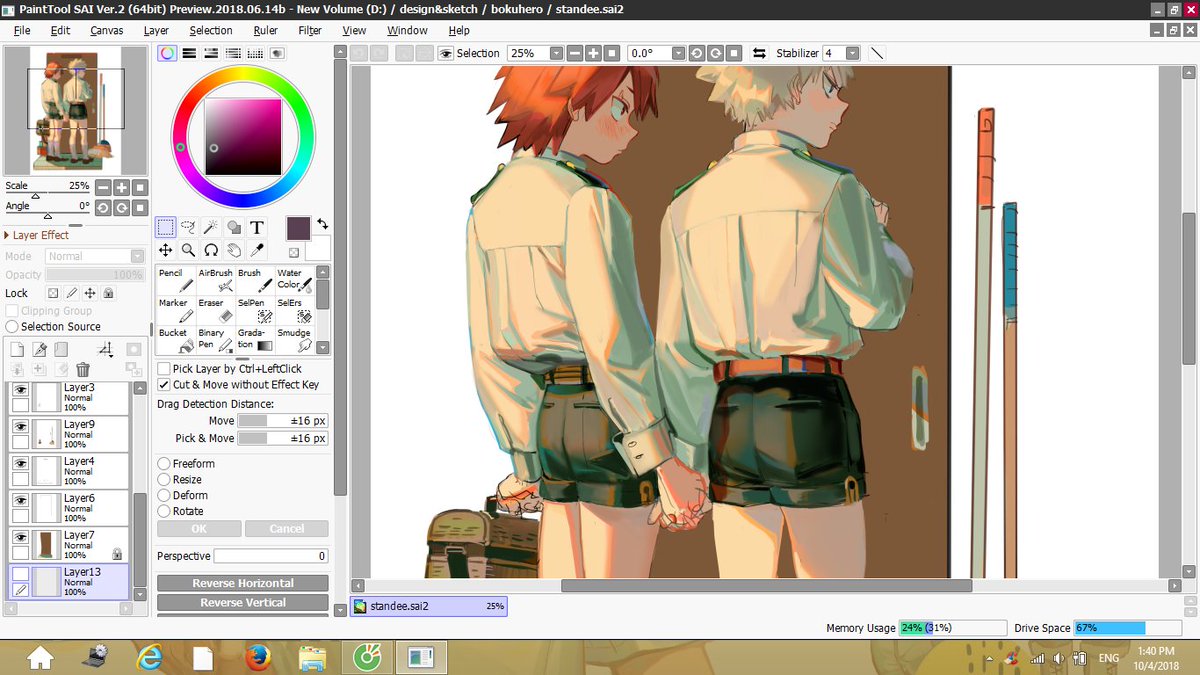
Task: Select the Rotate view tool
Action: [x=211, y=250]
